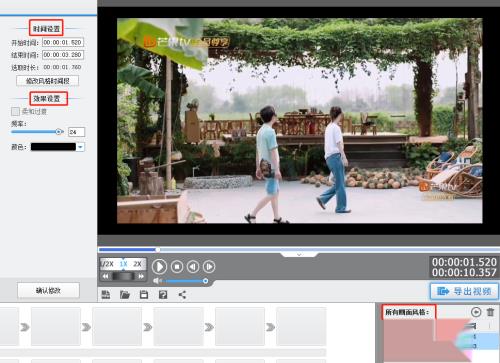Click the current time display 00:00:01.520

click(x=464, y=262)
